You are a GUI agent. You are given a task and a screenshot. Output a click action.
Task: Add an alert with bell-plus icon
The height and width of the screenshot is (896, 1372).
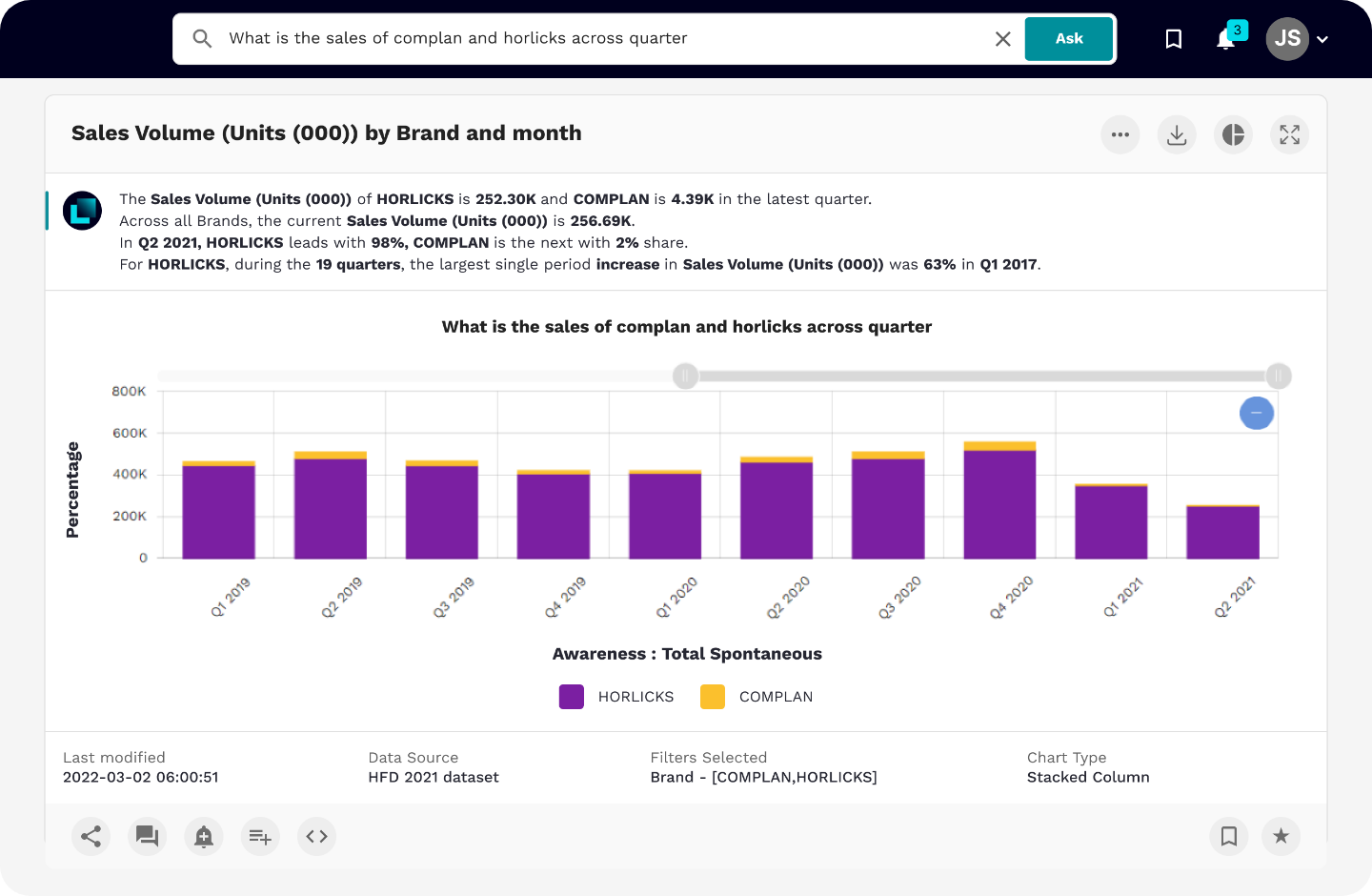point(204,836)
